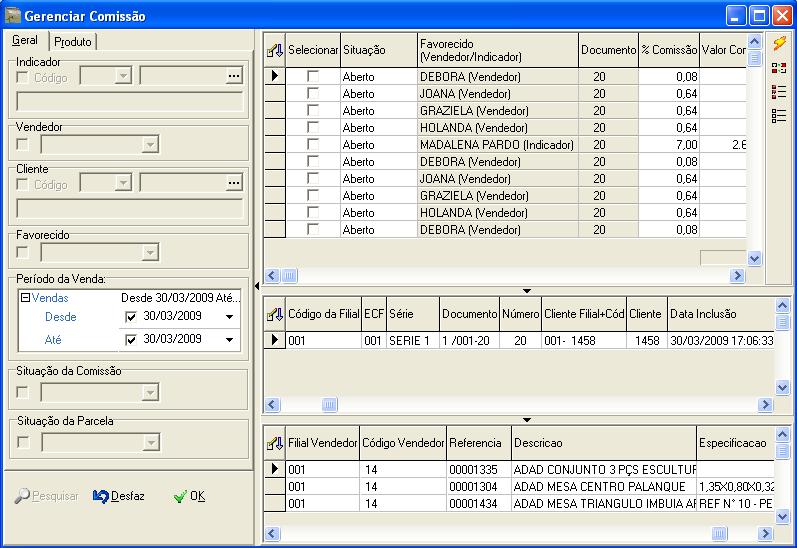Click the Desfaz button
Viewport: 797px width, 548px height.
coord(119,496)
